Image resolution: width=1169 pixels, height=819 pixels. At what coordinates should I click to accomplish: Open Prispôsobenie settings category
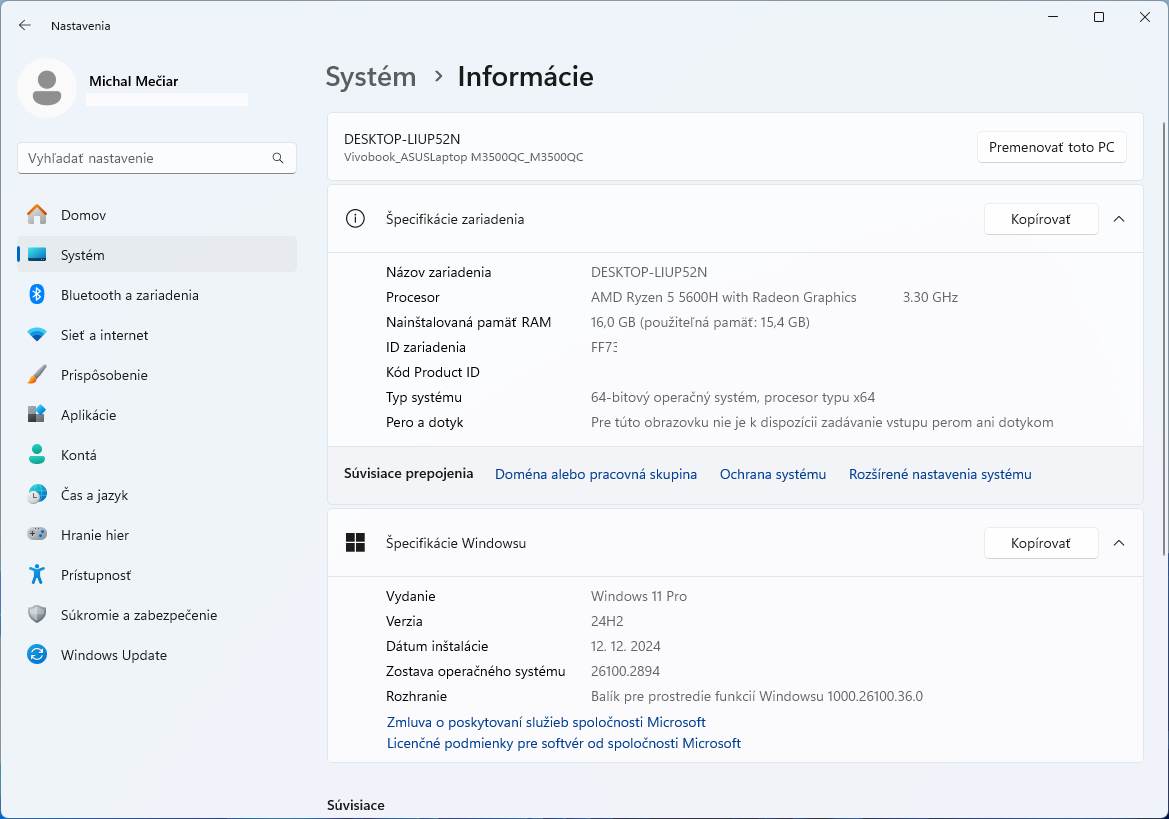tap(157, 375)
